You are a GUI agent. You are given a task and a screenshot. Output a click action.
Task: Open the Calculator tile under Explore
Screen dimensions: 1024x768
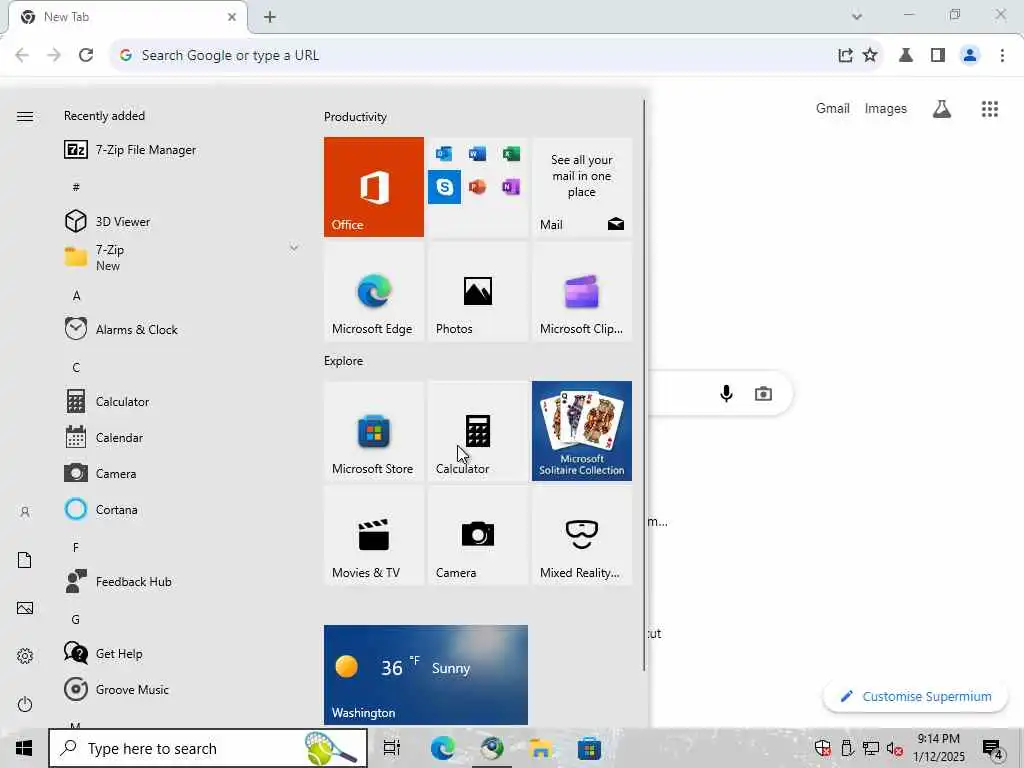(x=477, y=431)
